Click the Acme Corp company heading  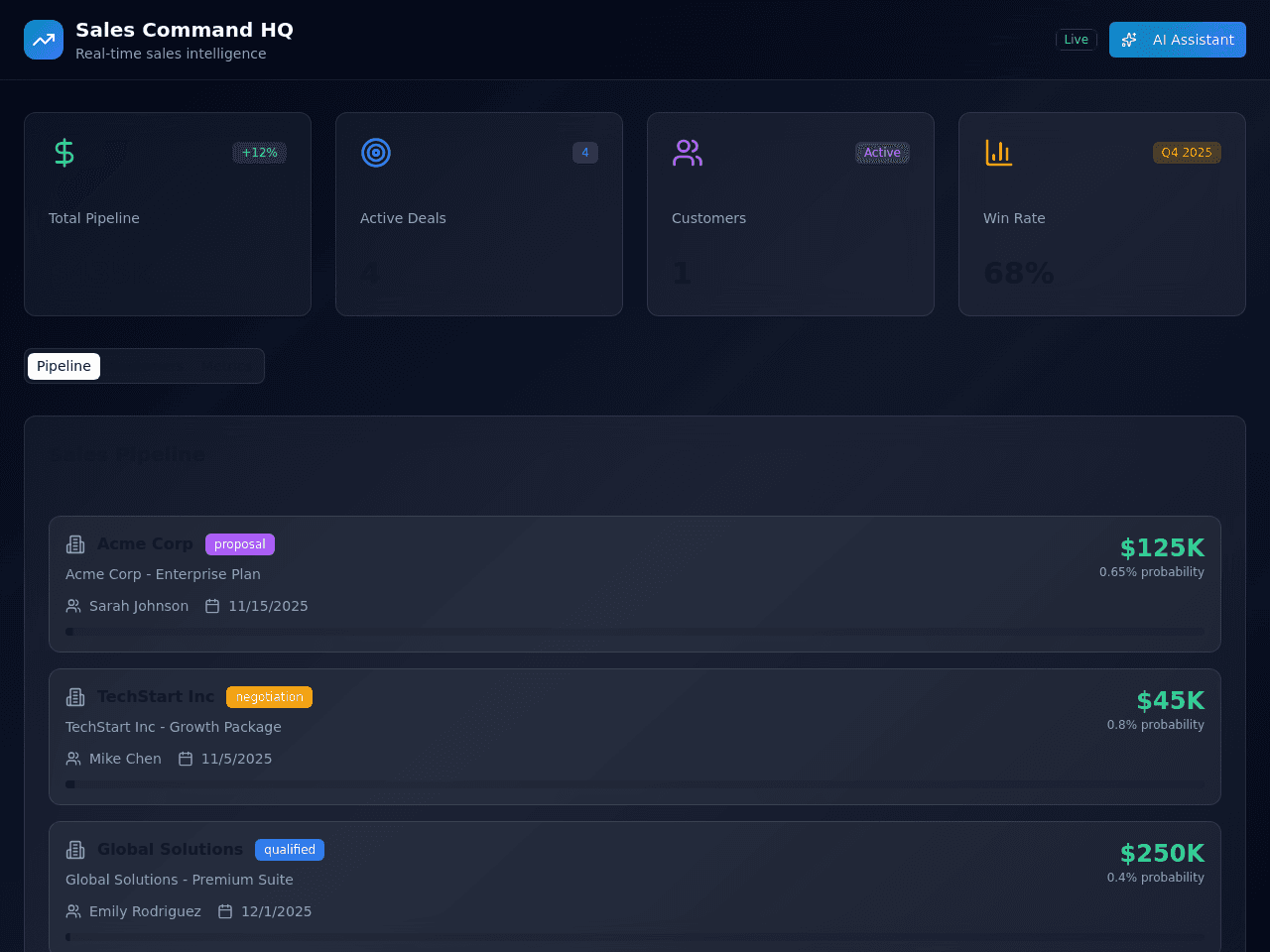pos(145,544)
